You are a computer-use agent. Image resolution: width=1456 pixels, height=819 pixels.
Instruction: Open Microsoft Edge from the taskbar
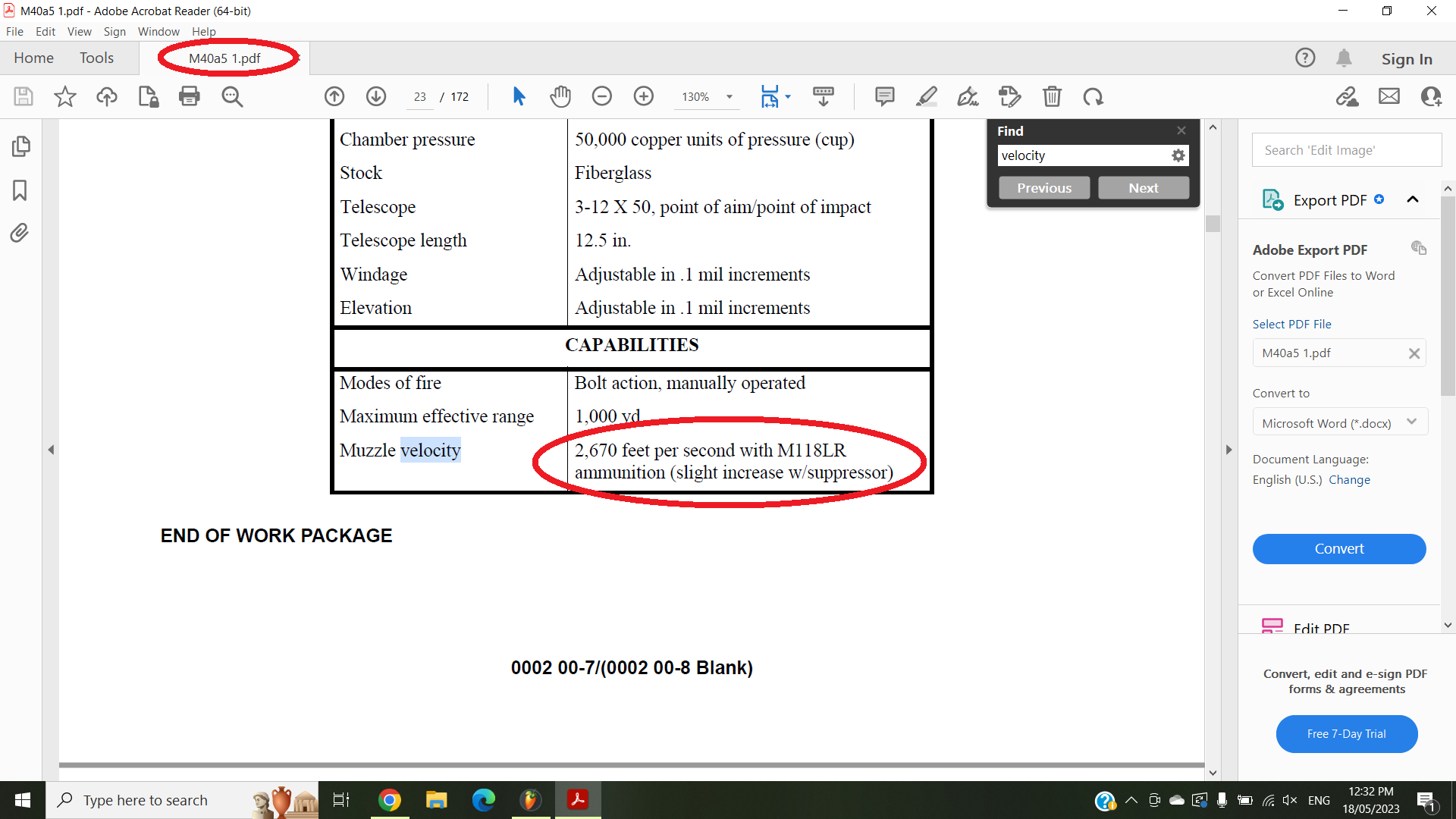click(484, 800)
